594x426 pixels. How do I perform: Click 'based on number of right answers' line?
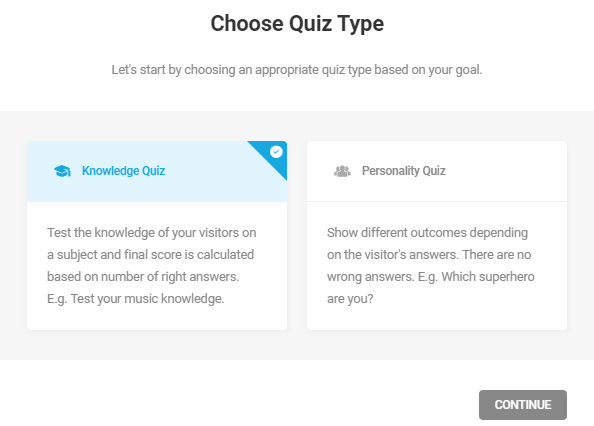143,277
